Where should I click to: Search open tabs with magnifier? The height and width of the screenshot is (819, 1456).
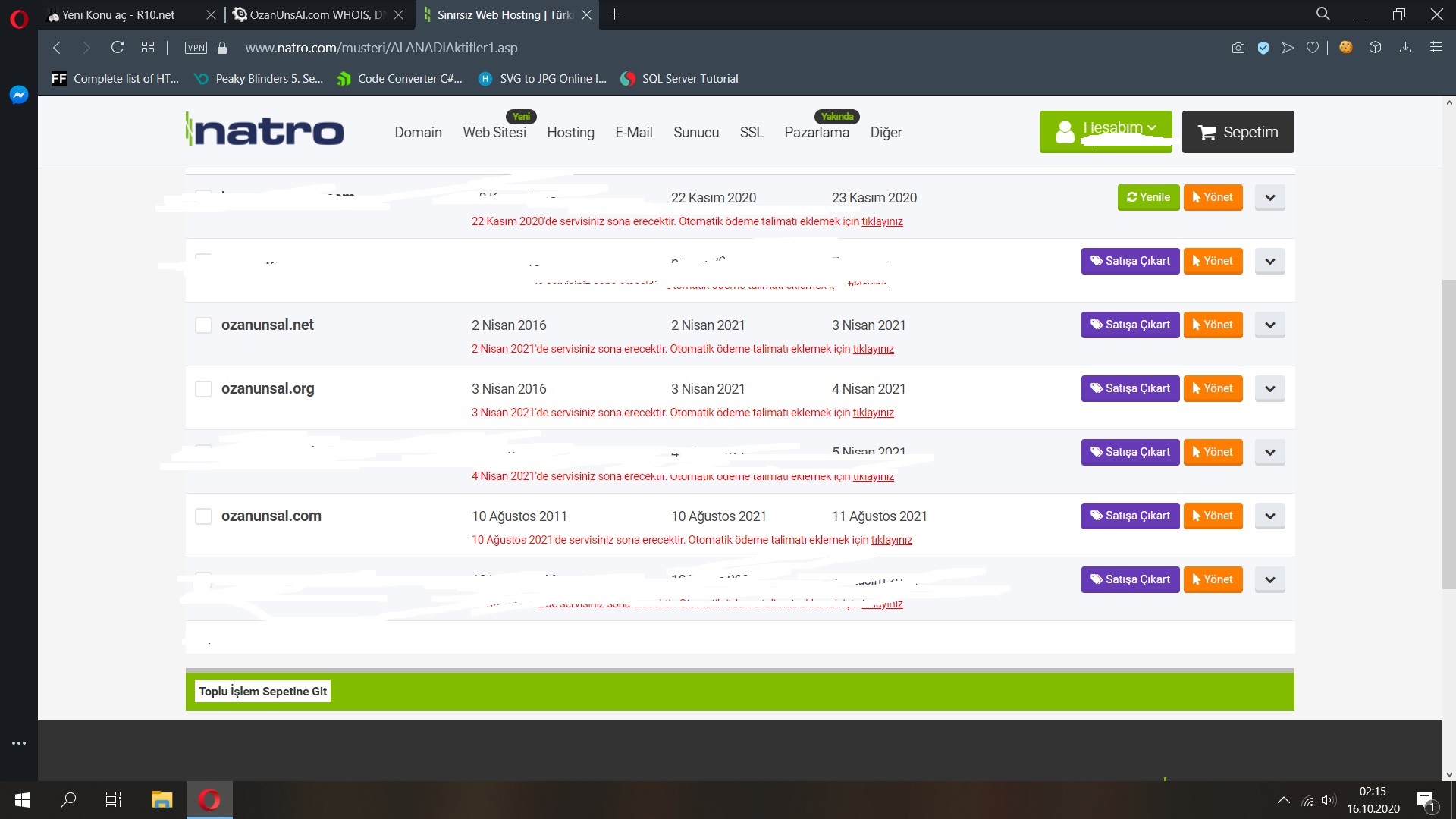tap(1323, 14)
